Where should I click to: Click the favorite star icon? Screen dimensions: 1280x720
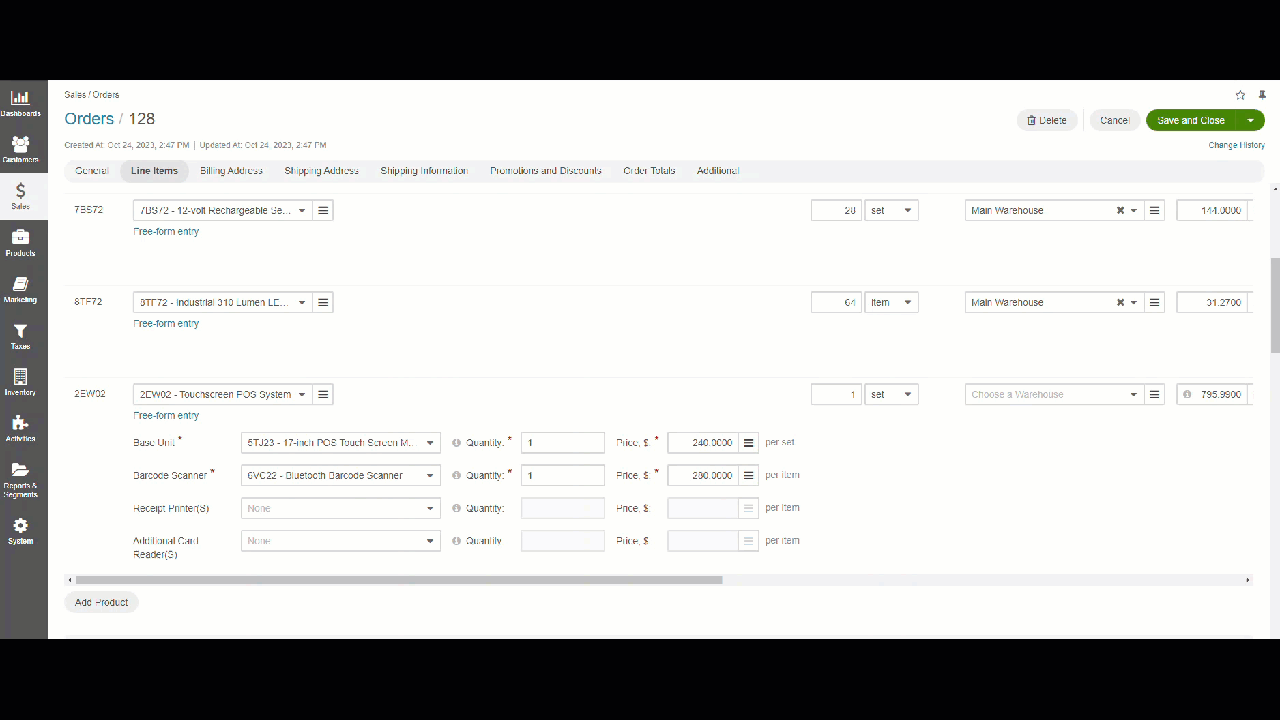[x=1241, y=95]
